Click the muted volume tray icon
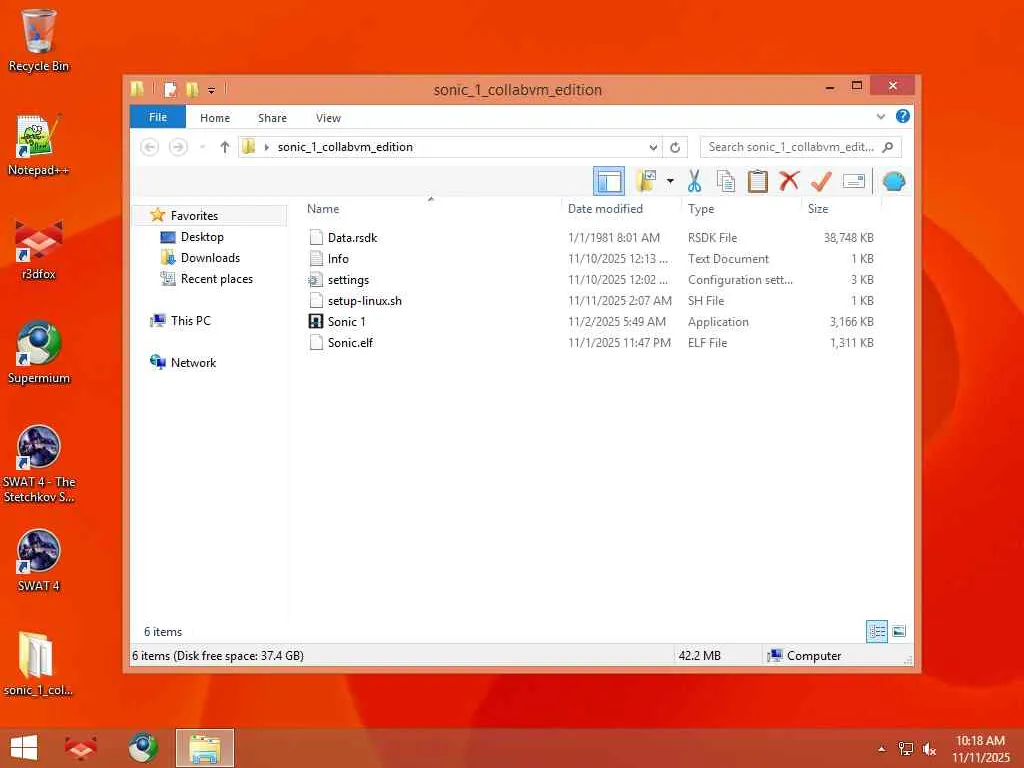This screenshot has width=1024, height=768. [x=929, y=749]
